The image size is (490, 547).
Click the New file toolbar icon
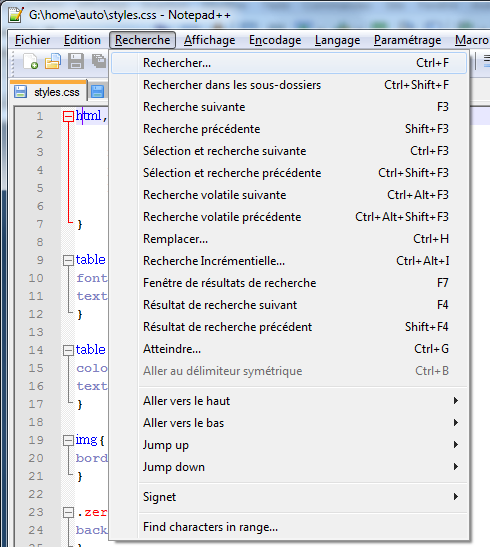tap(31, 61)
